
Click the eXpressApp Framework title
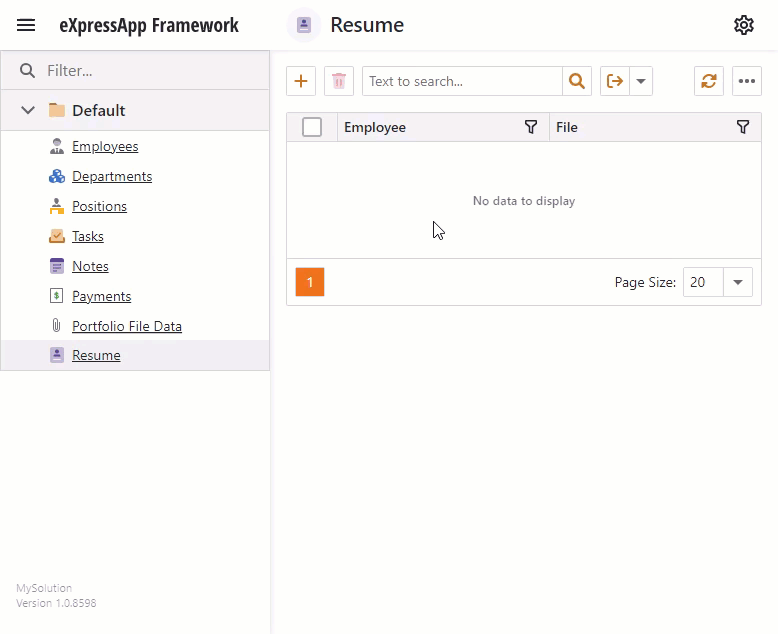pos(149,25)
